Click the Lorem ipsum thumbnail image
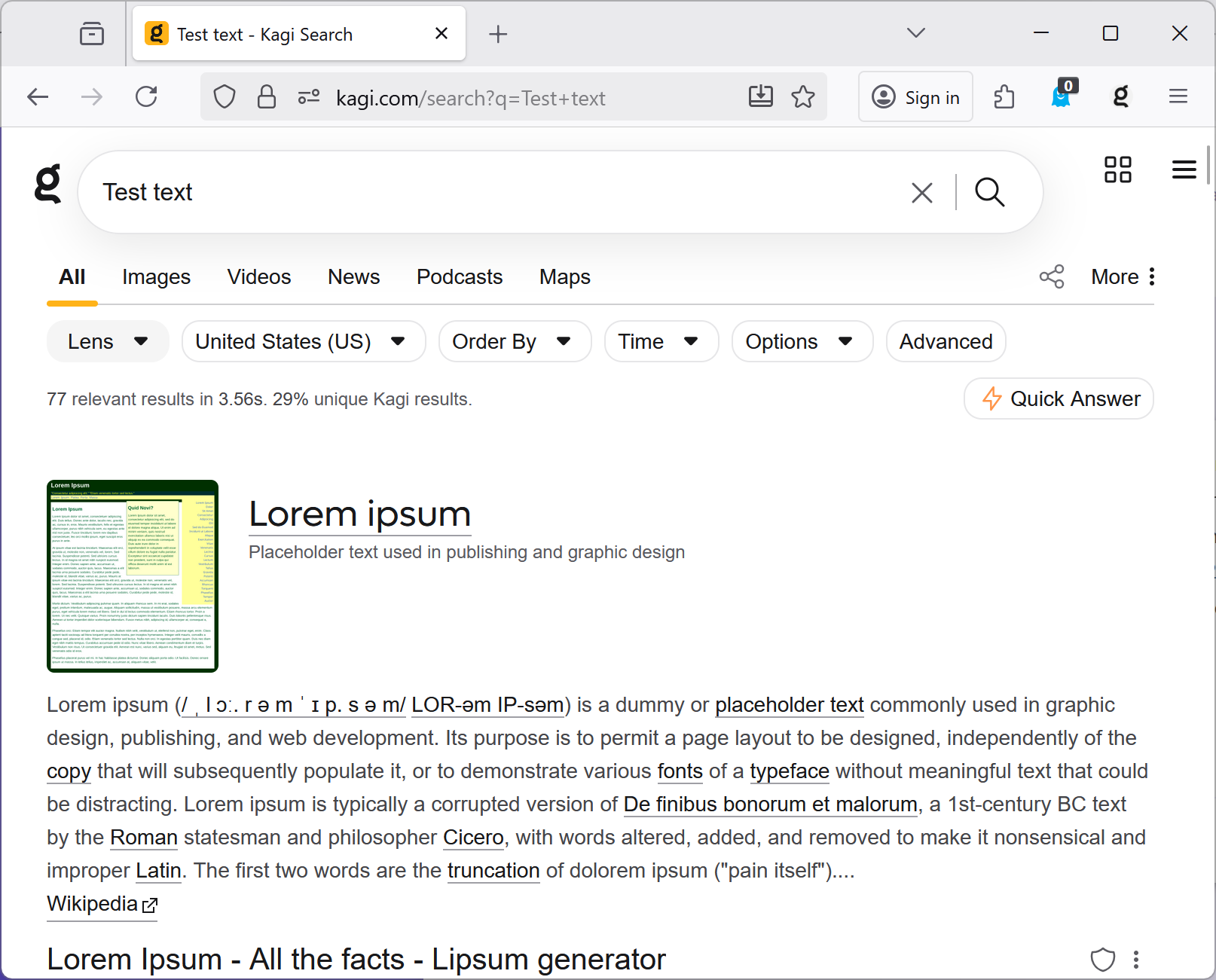1216x980 pixels. tap(133, 576)
